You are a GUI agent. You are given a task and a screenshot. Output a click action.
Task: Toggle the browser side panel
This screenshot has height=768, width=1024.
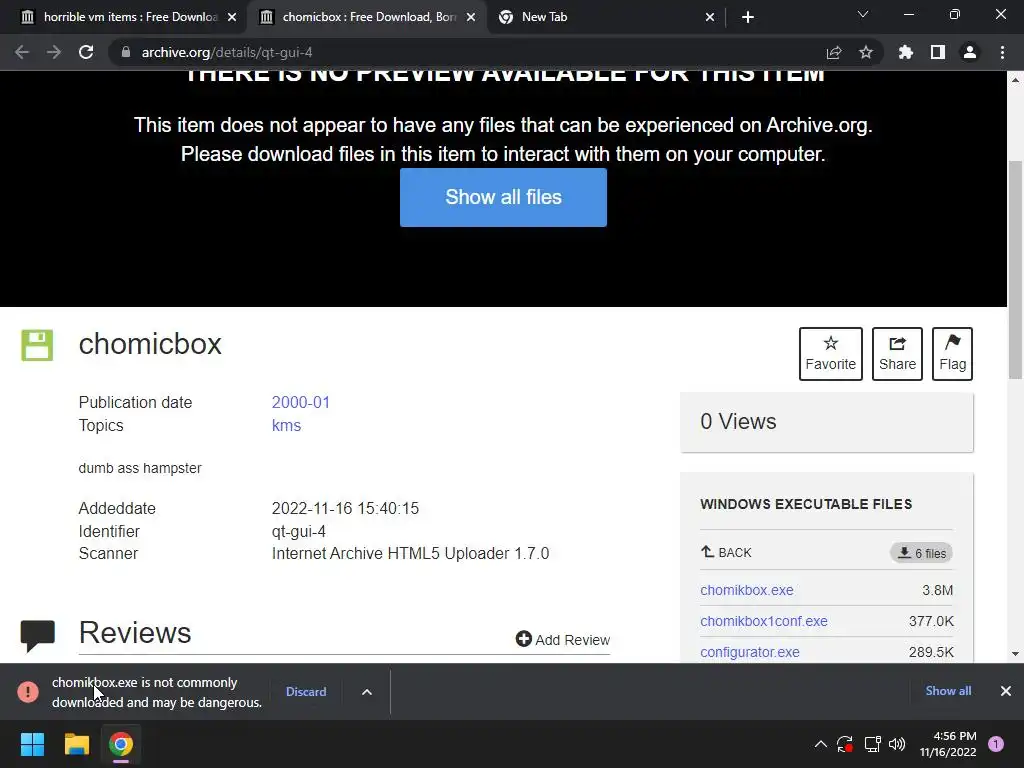coord(938,52)
